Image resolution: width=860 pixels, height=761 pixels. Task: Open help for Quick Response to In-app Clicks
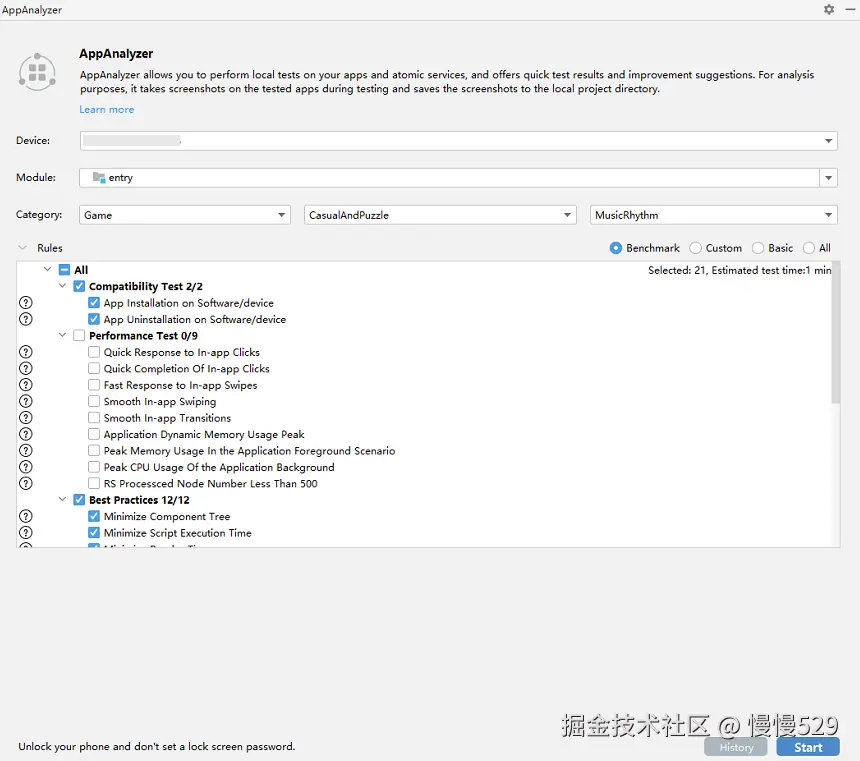click(26, 352)
